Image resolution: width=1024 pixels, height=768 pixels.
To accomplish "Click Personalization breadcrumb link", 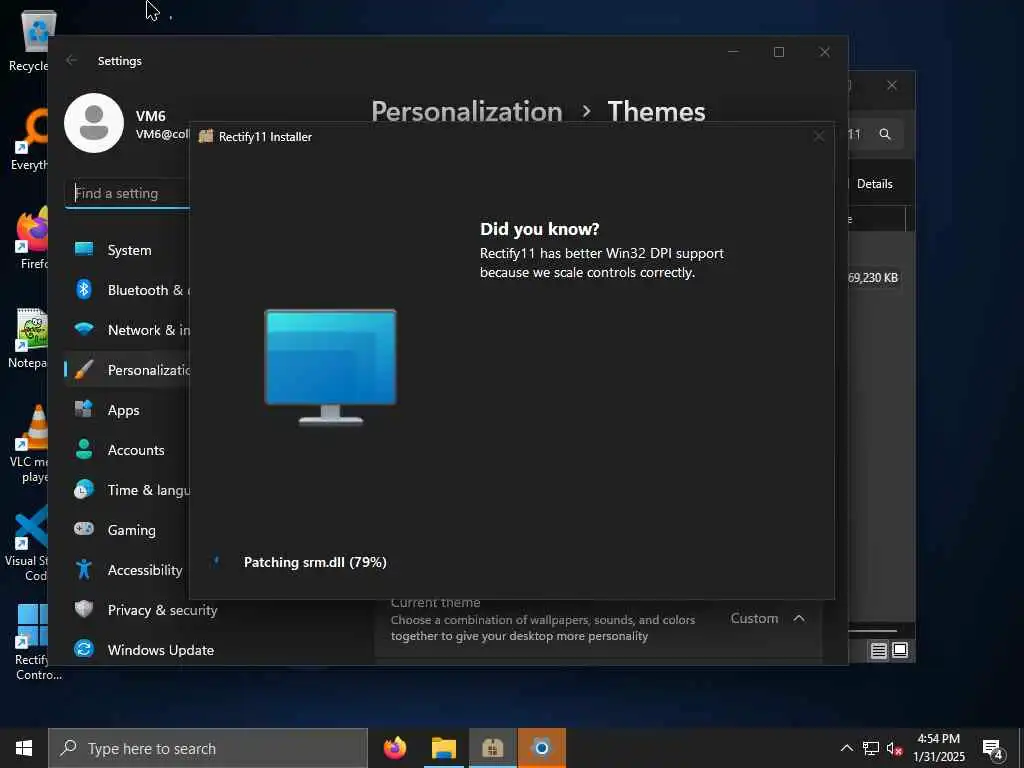I will (467, 112).
